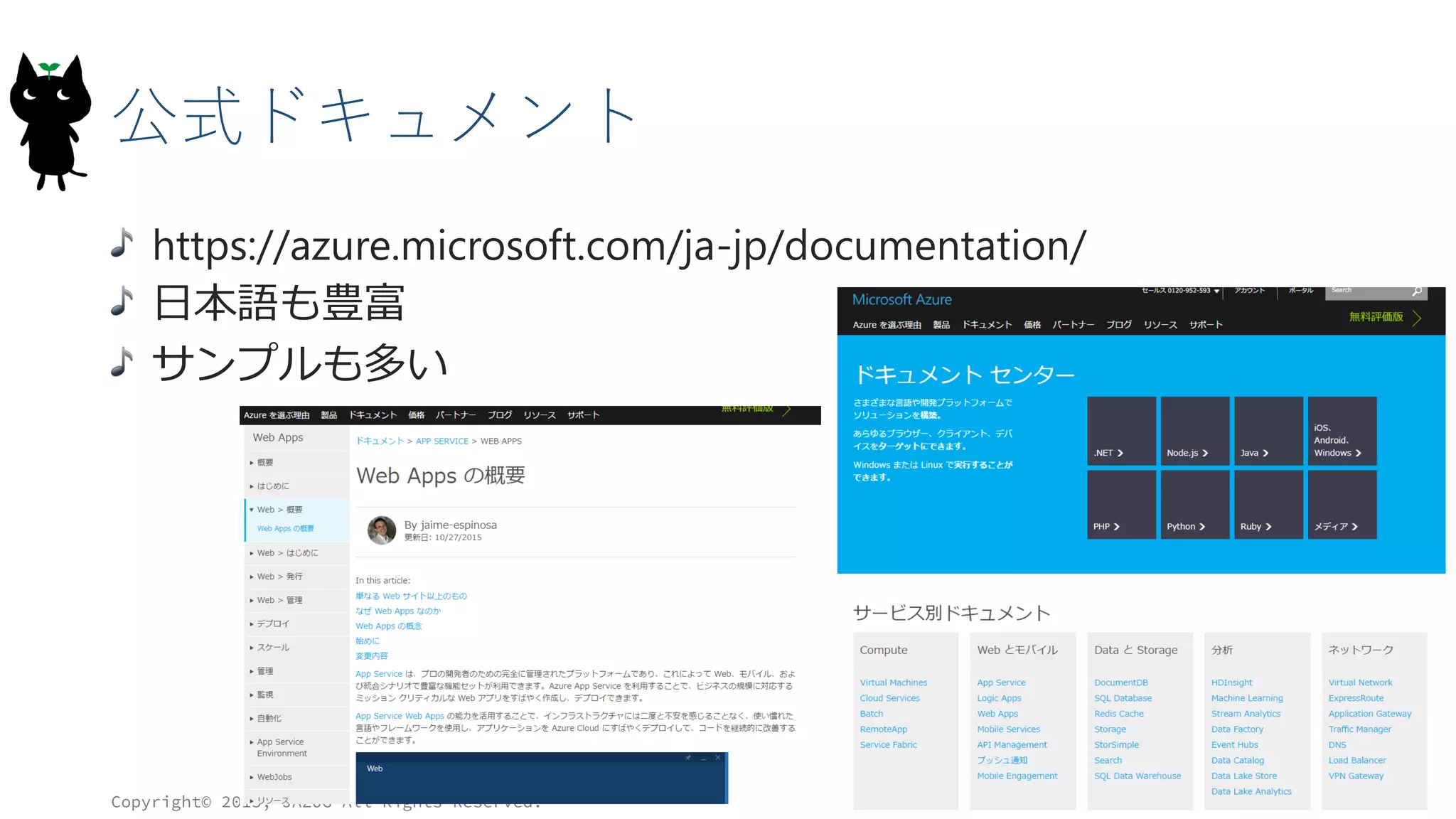Open HDInsight link under 分析
Screen dimensions: 1456x819
coord(1232,682)
